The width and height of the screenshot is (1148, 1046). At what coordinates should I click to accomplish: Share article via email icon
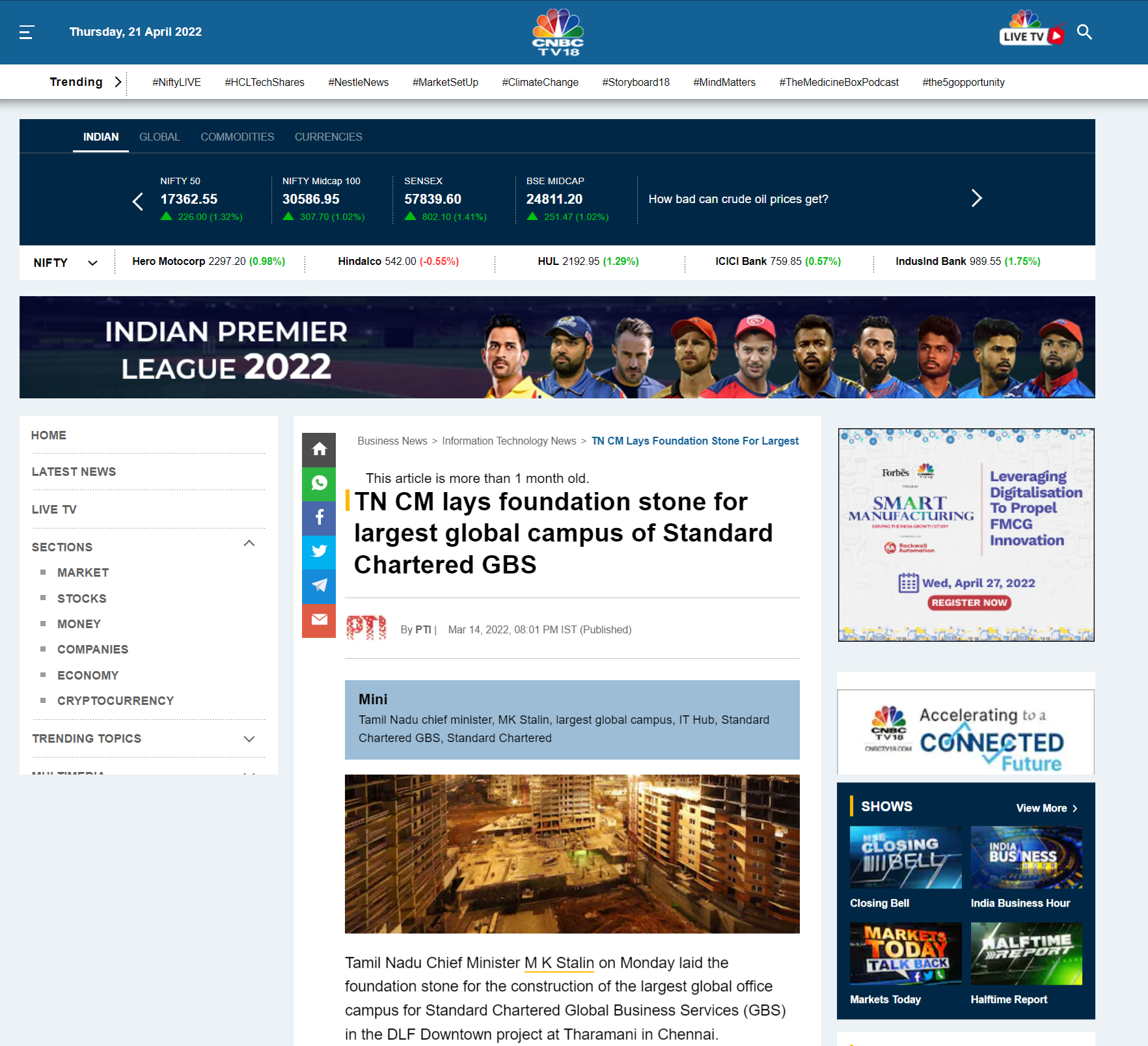(x=319, y=620)
